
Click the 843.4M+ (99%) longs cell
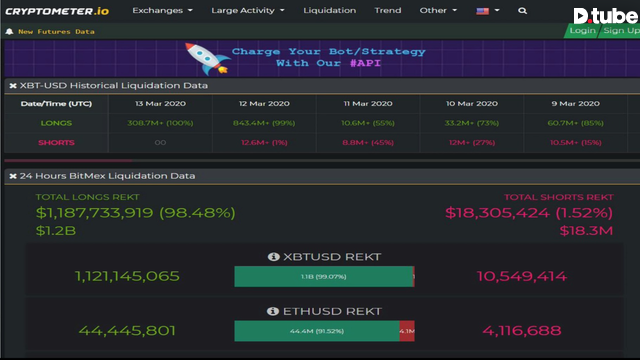pos(264,123)
